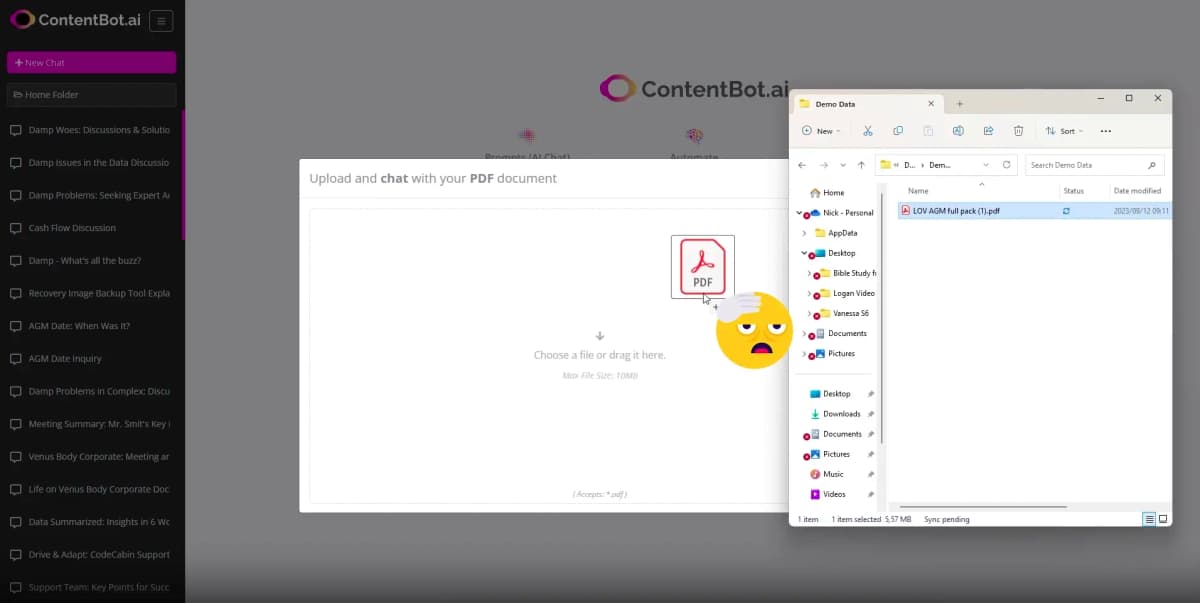
Task: Go back in File Explorer
Action: coord(803,165)
